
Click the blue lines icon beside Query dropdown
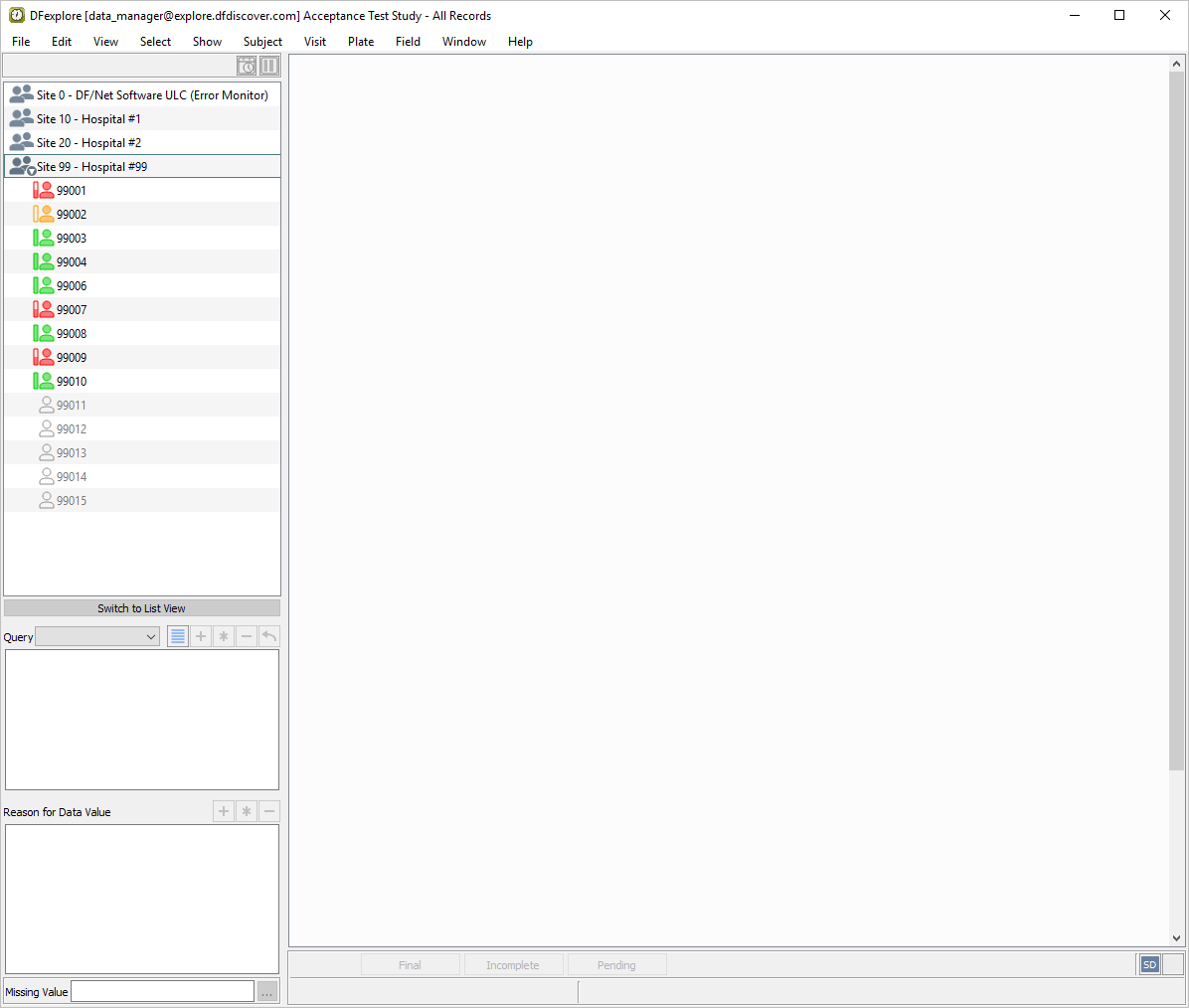point(178,636)
